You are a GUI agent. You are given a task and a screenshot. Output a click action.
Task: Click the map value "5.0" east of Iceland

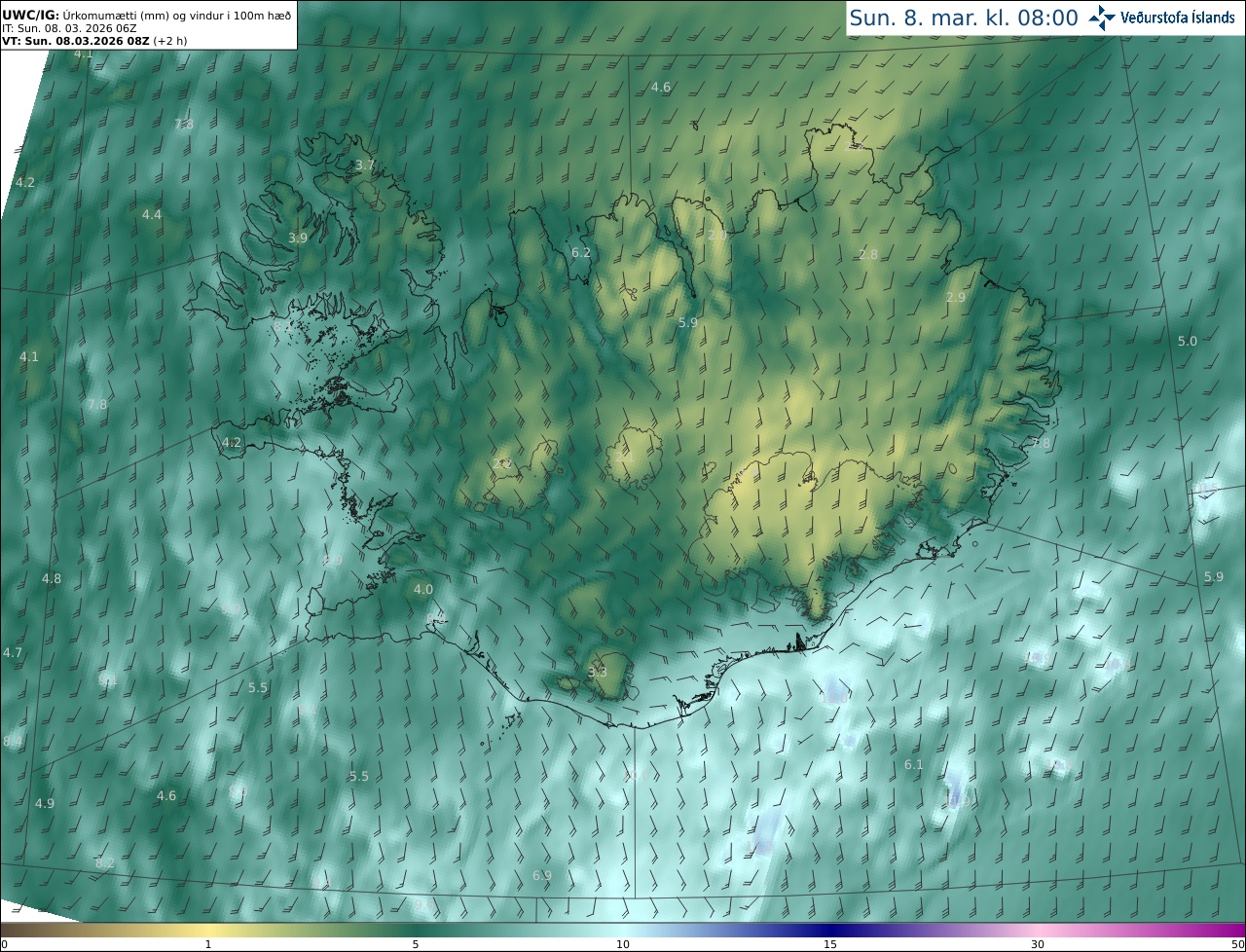pyautogui.click(x=1188, y=341)
